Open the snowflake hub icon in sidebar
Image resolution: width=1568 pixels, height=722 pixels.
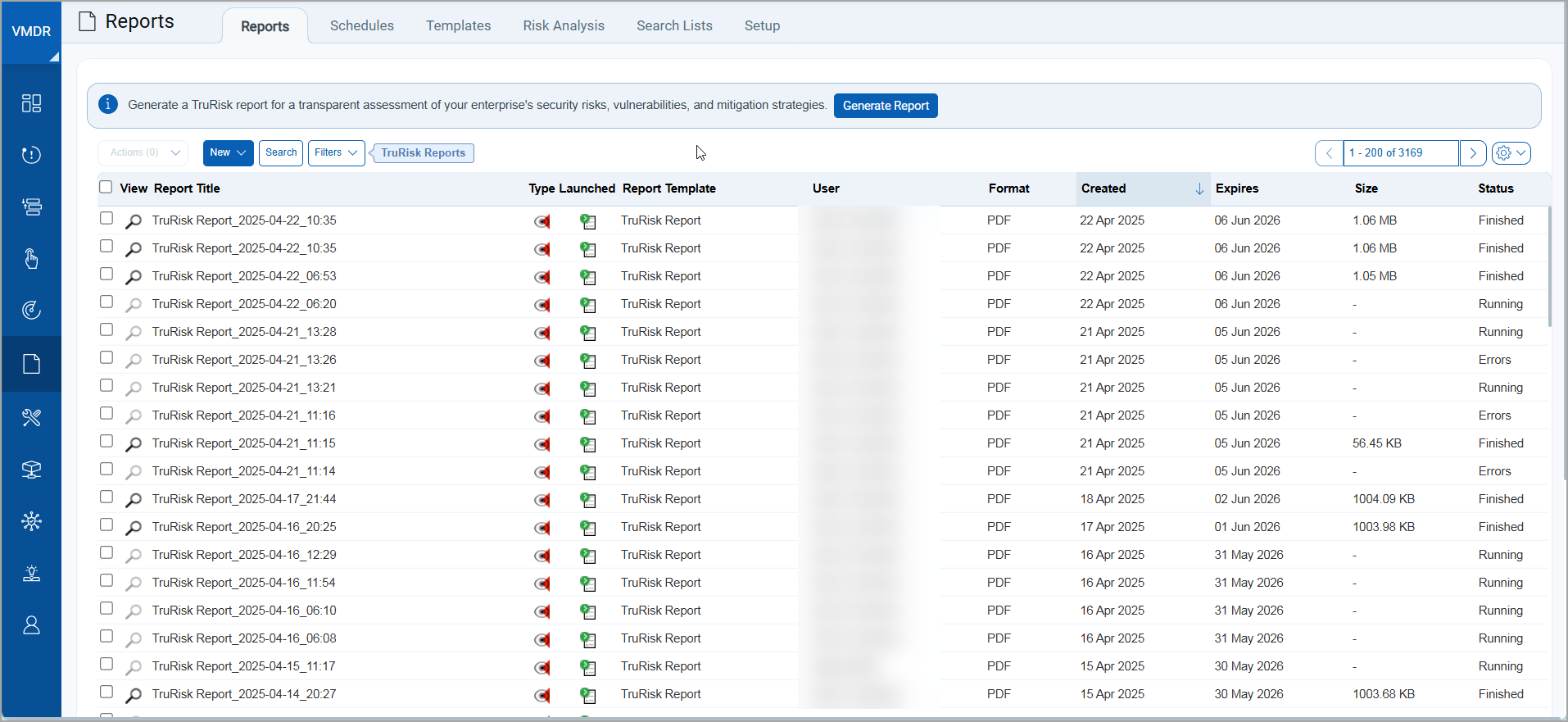[x=31, y=521]
